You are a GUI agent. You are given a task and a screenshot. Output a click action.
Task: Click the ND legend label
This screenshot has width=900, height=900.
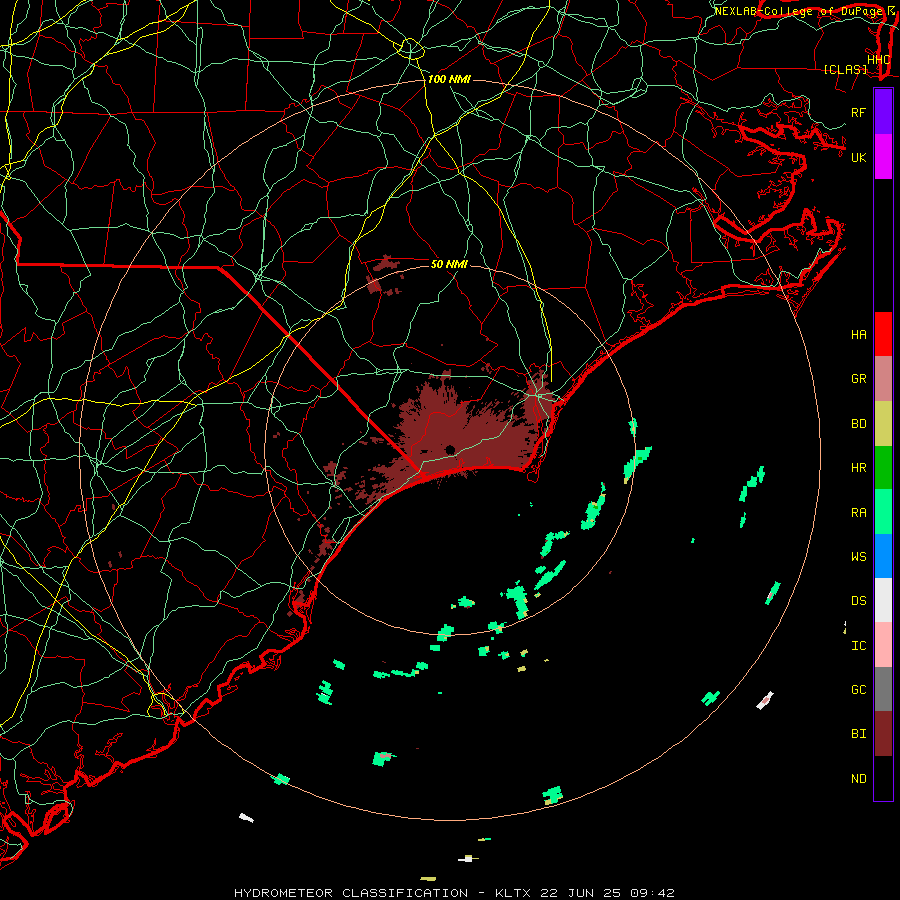click(858, 779)
